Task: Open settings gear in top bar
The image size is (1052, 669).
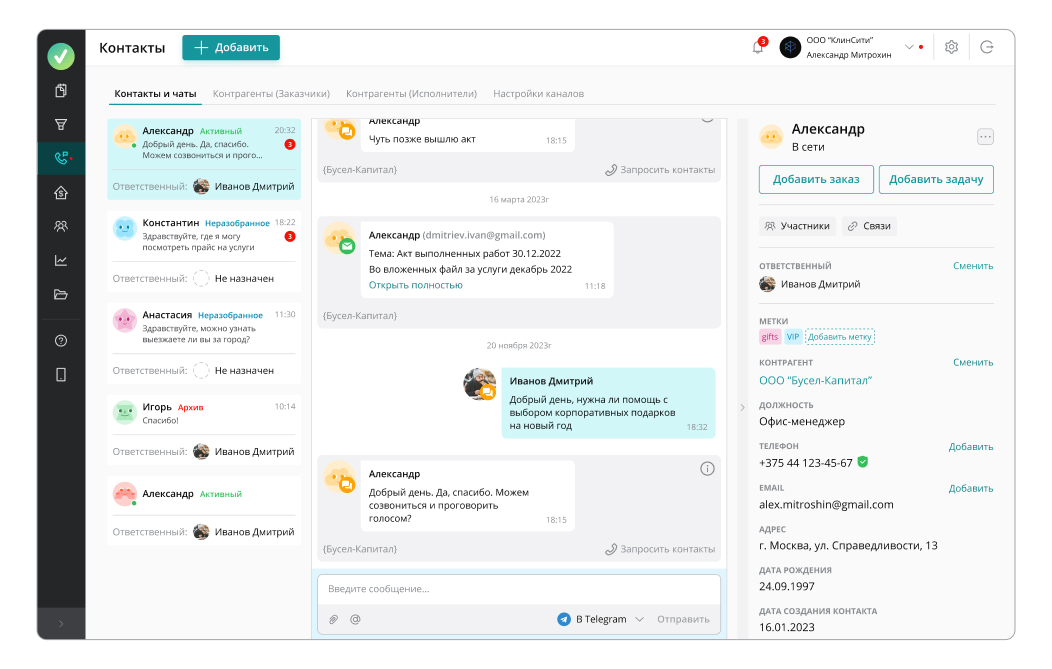Action: (x=951, y=47)
